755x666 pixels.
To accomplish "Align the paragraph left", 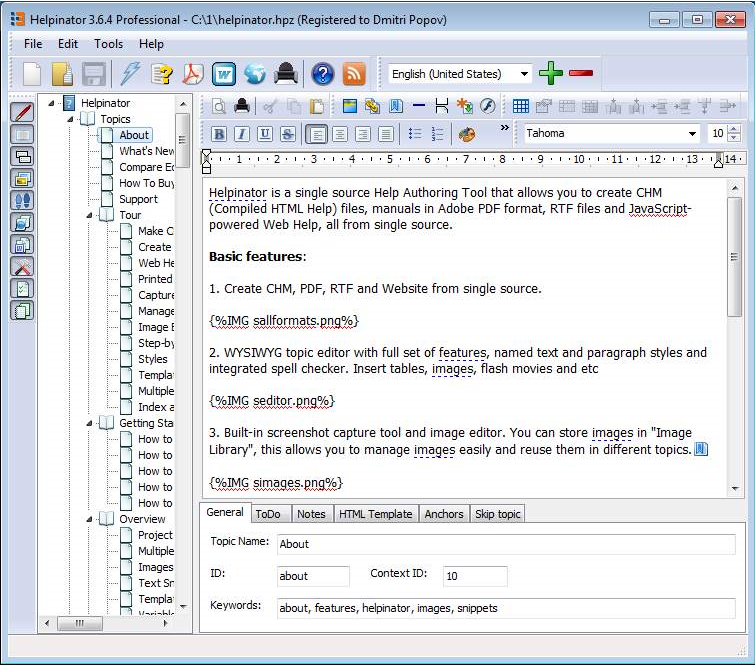I will click(317, 134).
